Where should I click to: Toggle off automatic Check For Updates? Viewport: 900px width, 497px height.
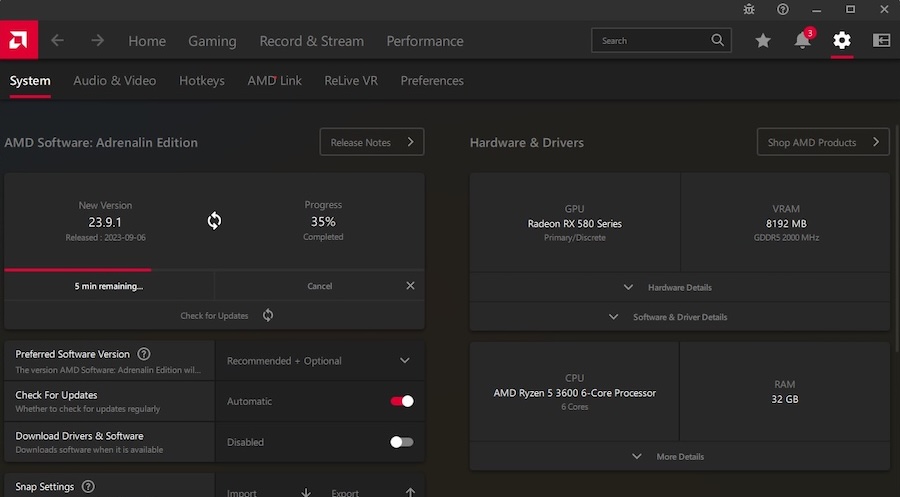[x=402, y=401]
